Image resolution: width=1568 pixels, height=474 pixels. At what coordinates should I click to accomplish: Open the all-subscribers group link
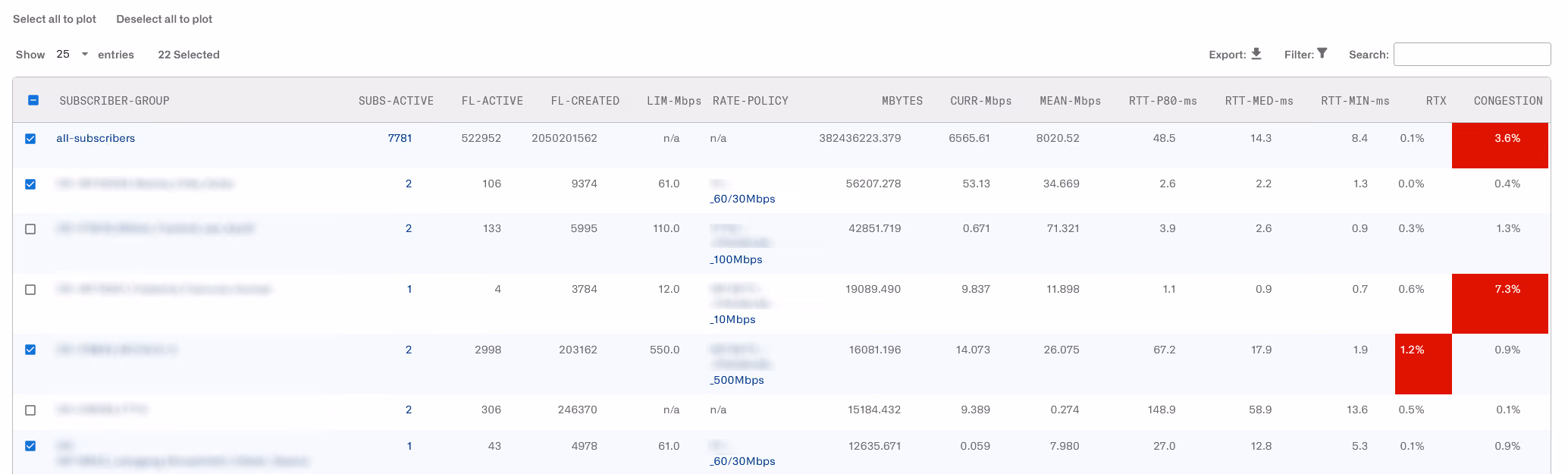click(x=96, y=138)
